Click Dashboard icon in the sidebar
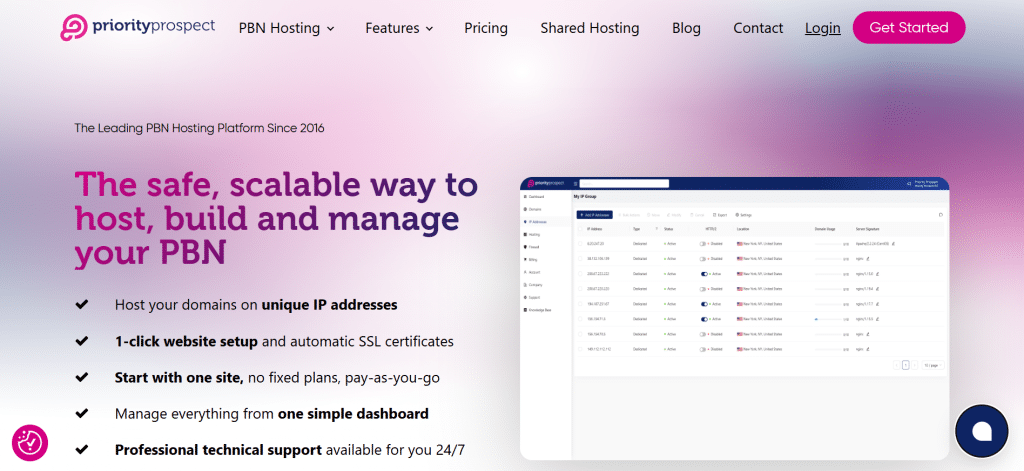This screenshot has height=471, width=1024. (x=525, y=197)
